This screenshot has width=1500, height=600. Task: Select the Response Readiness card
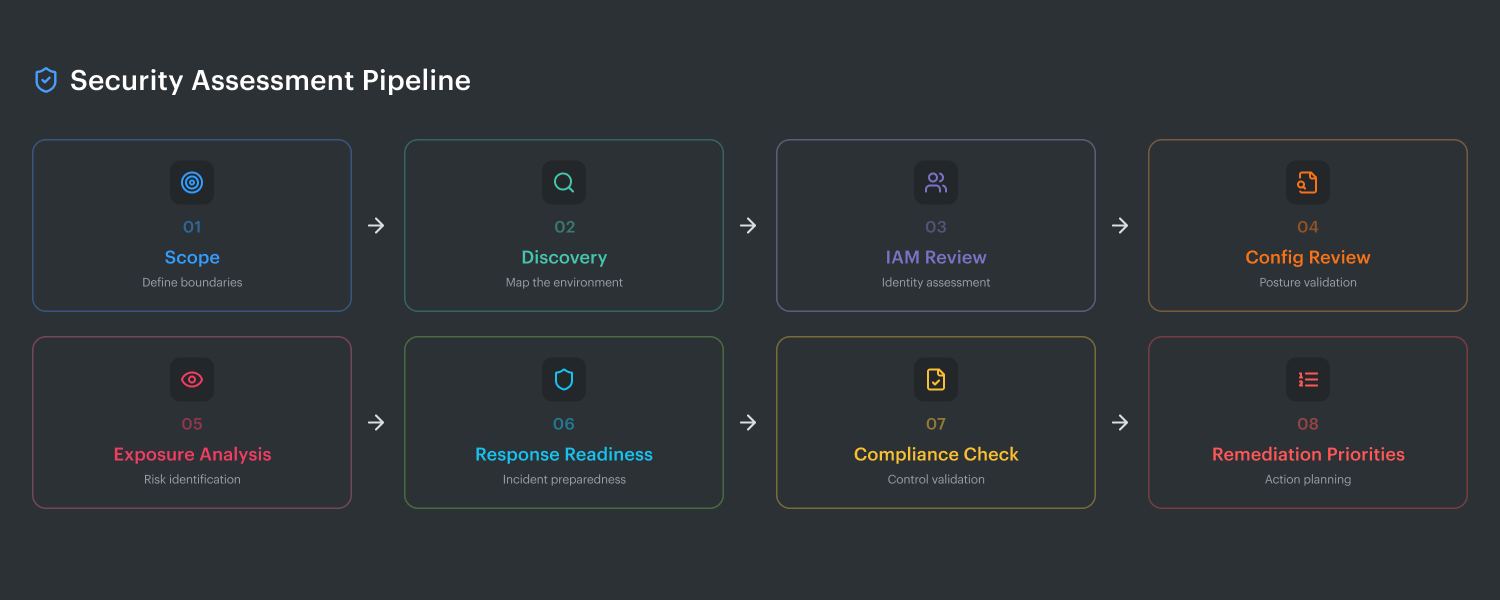tap(563, 422)
